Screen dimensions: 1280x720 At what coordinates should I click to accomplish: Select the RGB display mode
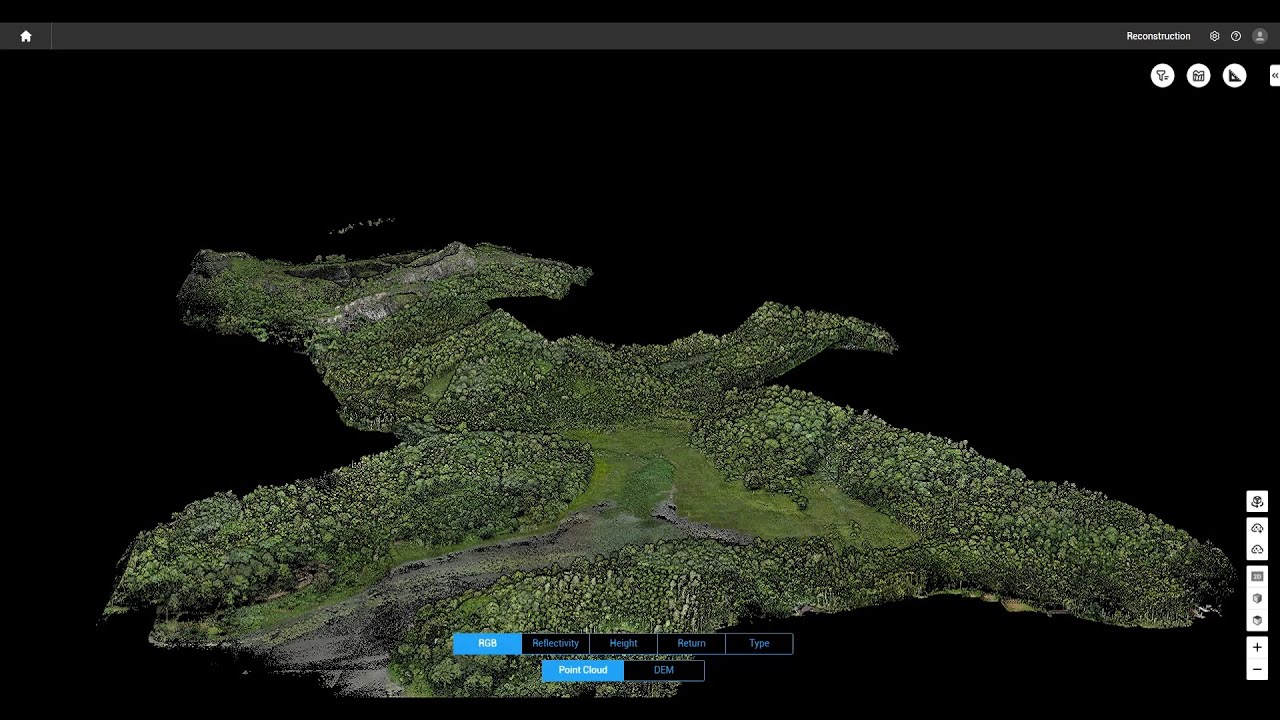(x=487, y=644)
